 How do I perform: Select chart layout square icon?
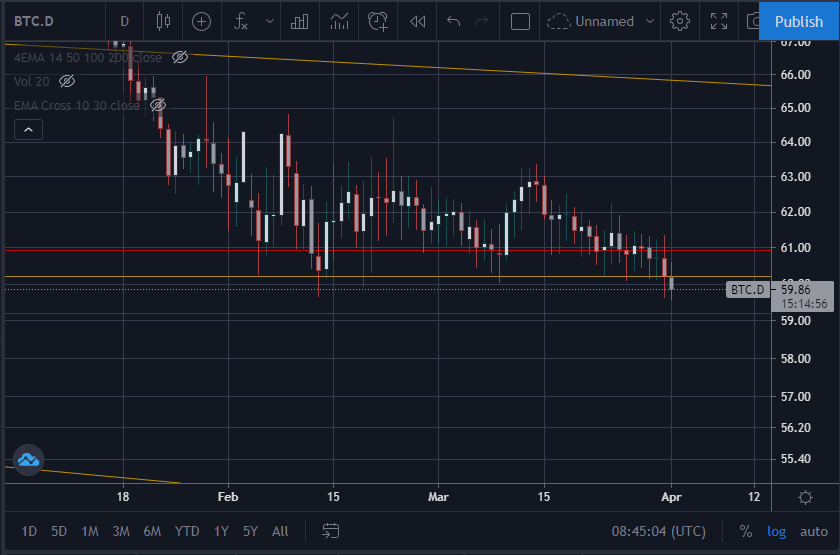click(520, 21)
